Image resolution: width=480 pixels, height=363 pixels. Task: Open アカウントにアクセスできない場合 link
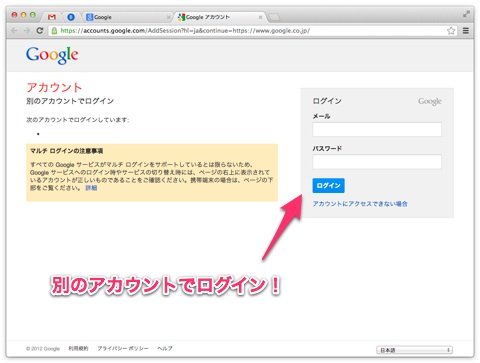click(360, 204)
